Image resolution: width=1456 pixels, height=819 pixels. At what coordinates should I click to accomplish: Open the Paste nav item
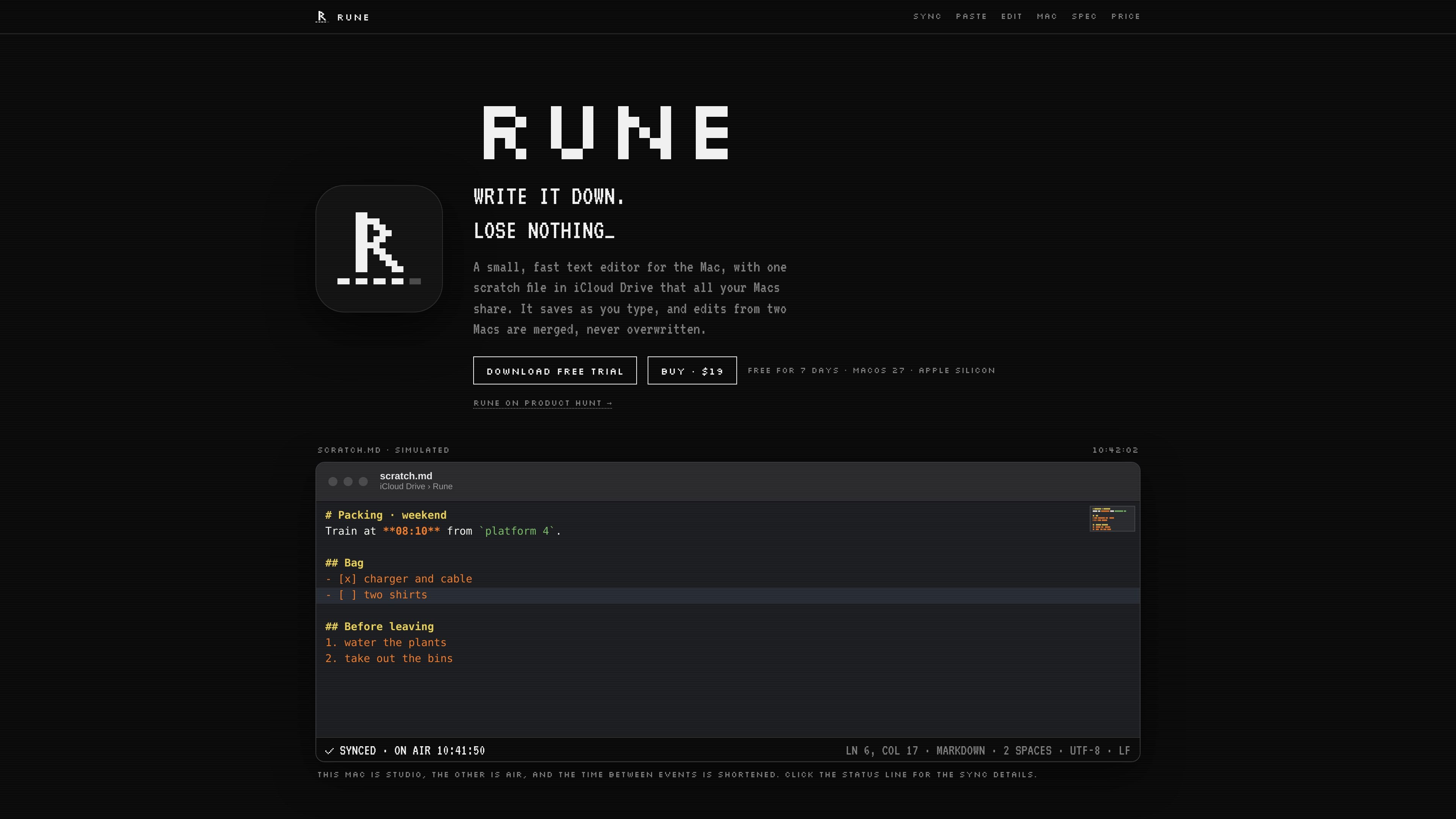coord(971,16)
